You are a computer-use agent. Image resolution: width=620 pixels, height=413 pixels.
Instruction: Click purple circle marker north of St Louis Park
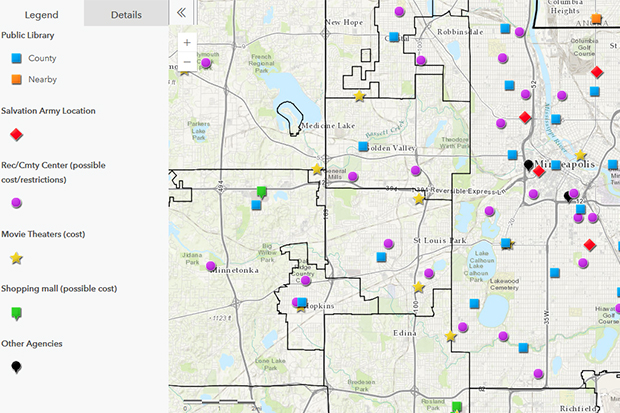(x=432, y=188)
